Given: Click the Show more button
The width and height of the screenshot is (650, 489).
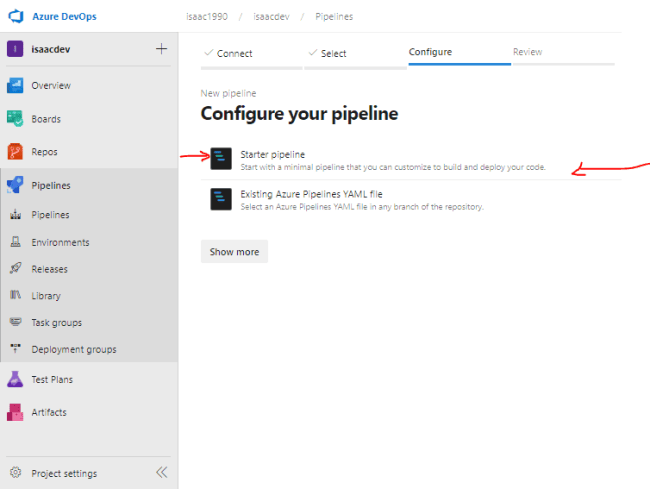Looking at the screenshot, I should click(x=234, y=252).
